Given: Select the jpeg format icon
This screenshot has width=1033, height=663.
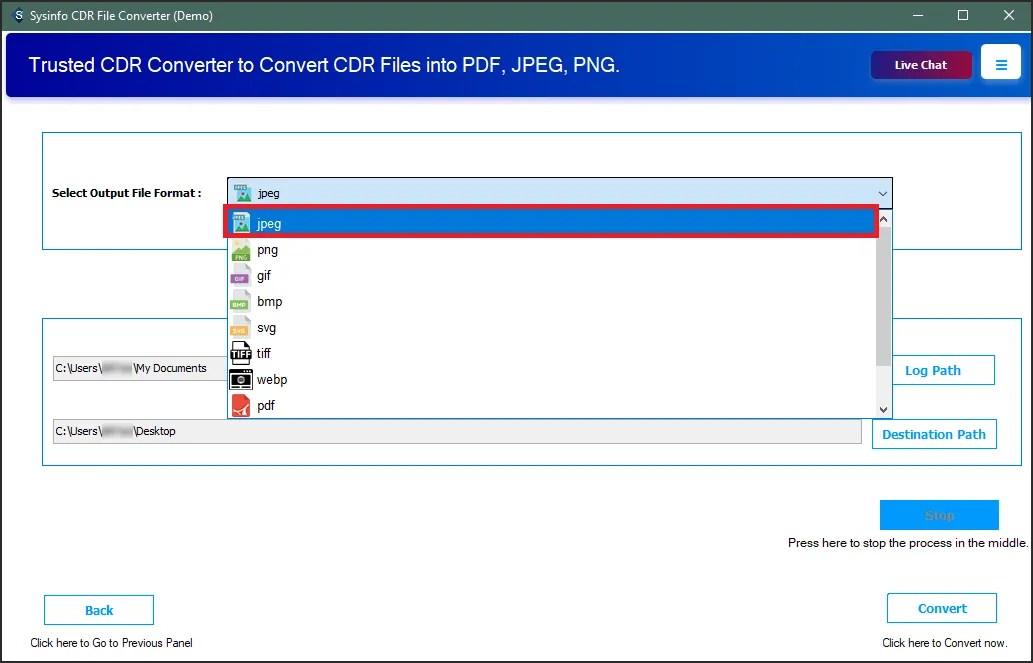Looking at the screenshot, I should 241,222.
